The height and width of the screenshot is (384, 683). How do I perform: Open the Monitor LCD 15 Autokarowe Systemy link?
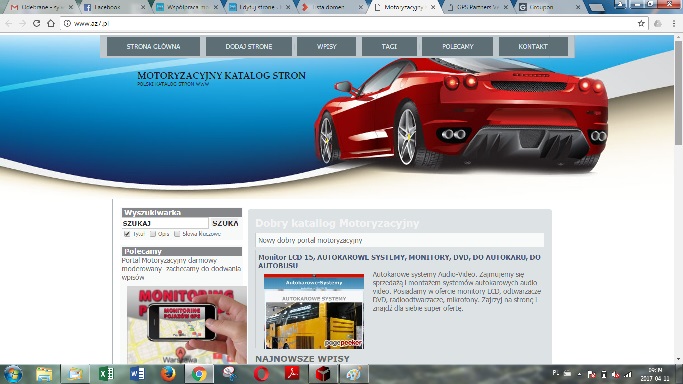(399, 261)
